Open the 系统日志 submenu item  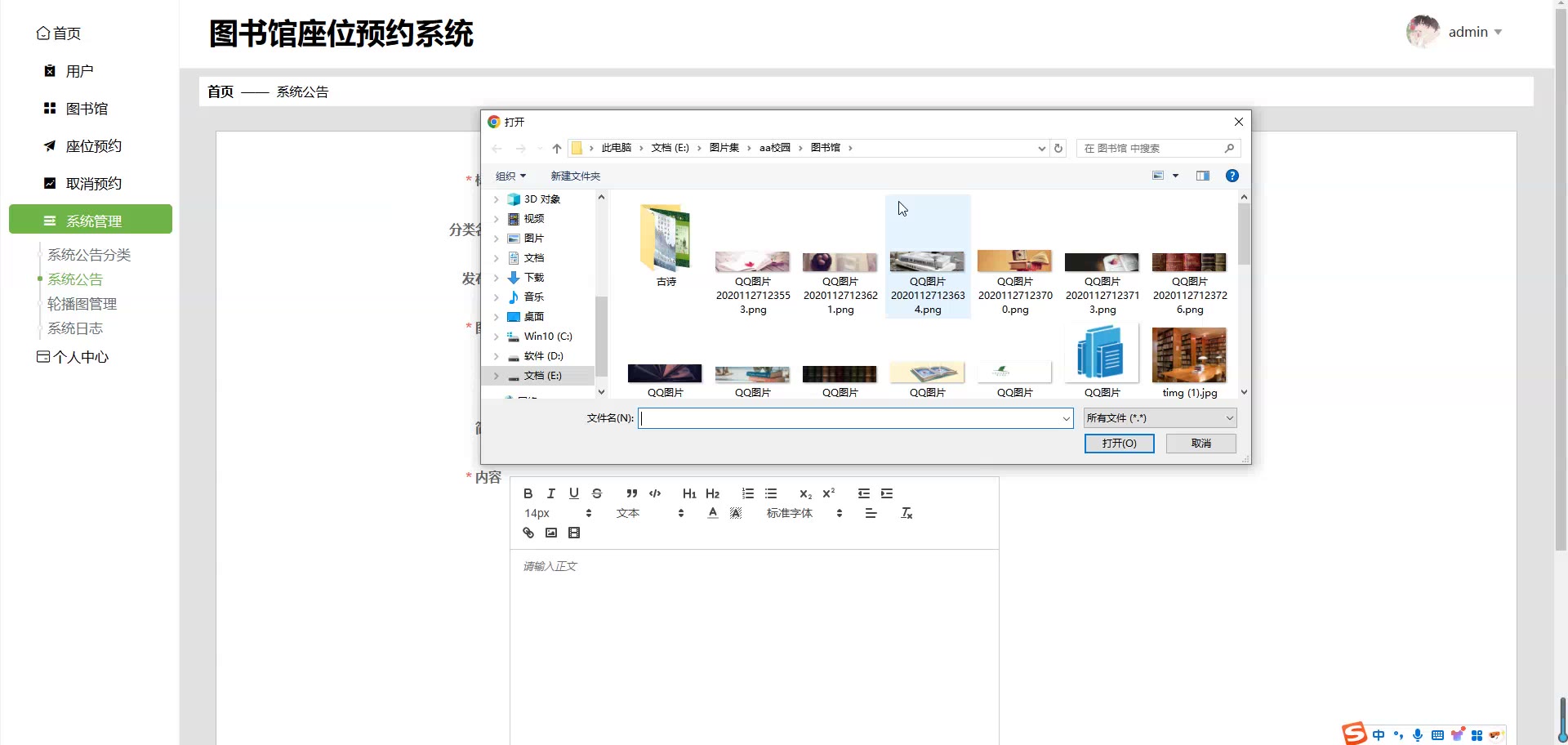coord(75,328)
